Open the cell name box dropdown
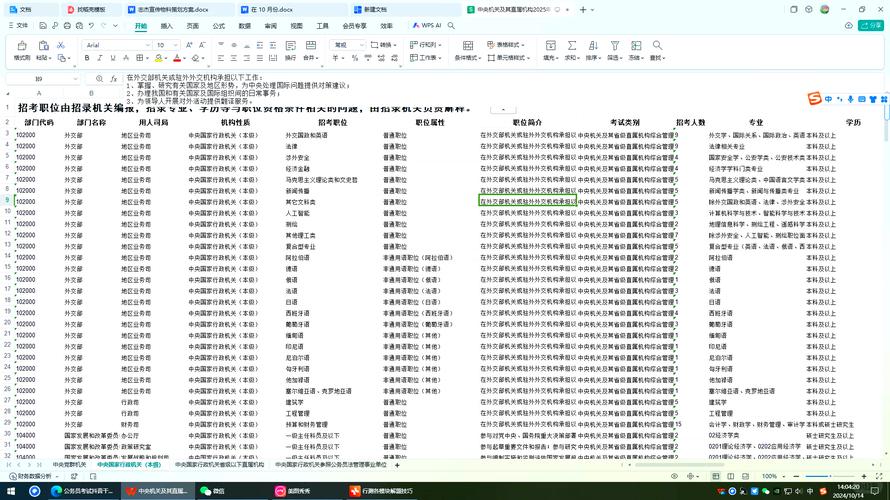Image resolution: width=890 pixels, height=500 pixels. [75, 79]
